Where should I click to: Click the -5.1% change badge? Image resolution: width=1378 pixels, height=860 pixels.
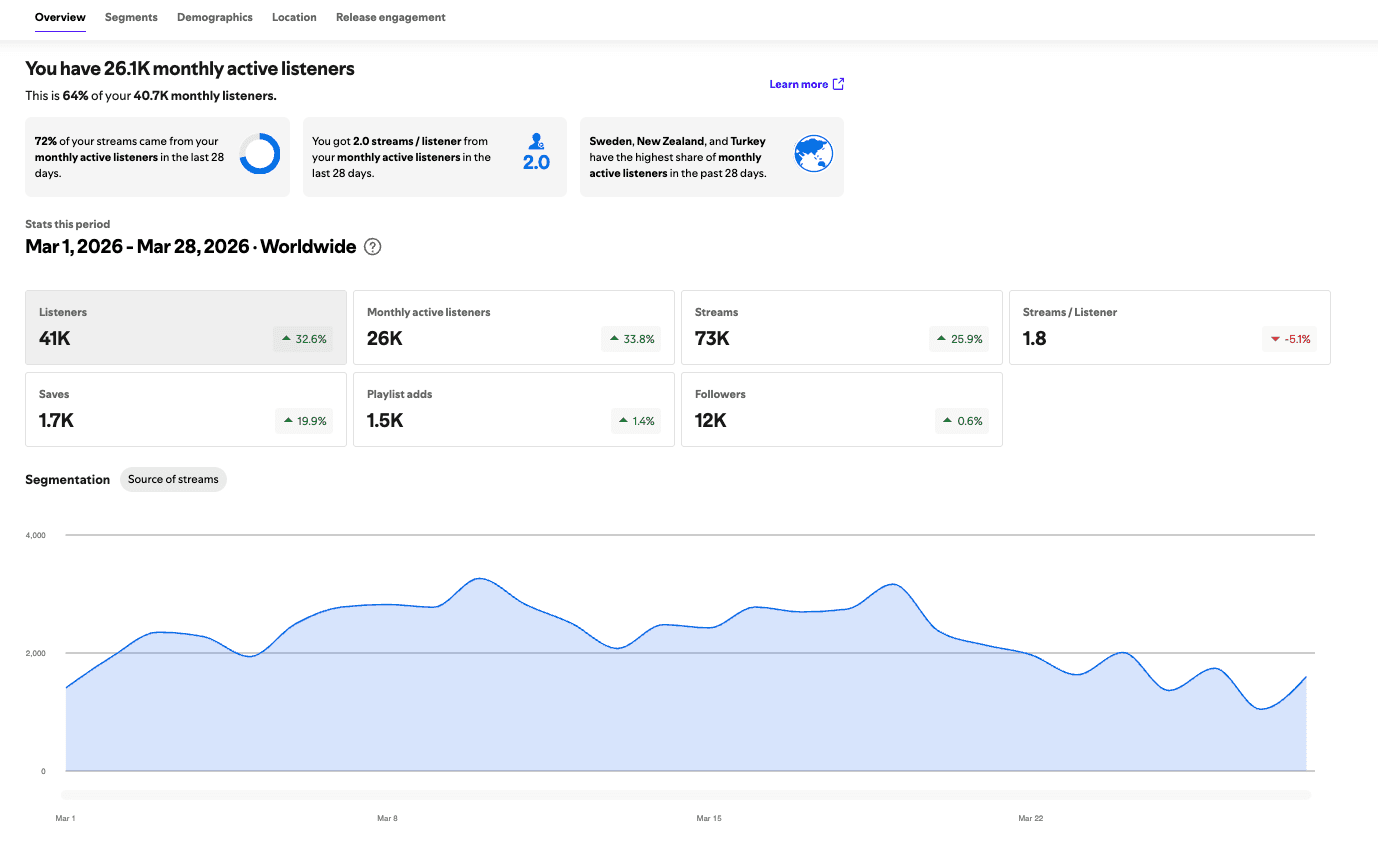pyautogui.click(x=1290, y=339)
